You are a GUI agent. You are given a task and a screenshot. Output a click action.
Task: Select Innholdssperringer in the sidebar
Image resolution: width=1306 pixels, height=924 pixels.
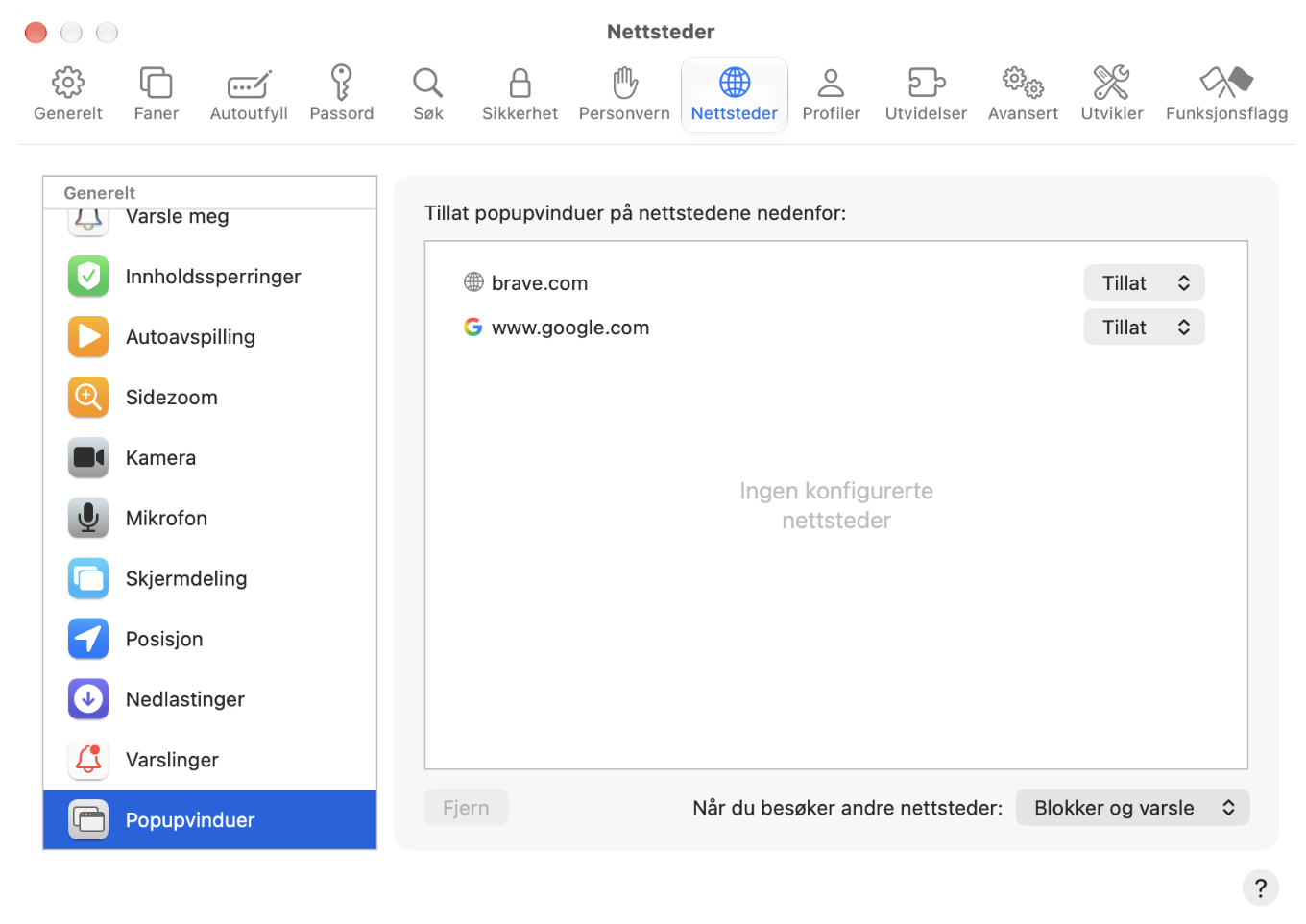(x=209, y=277)
